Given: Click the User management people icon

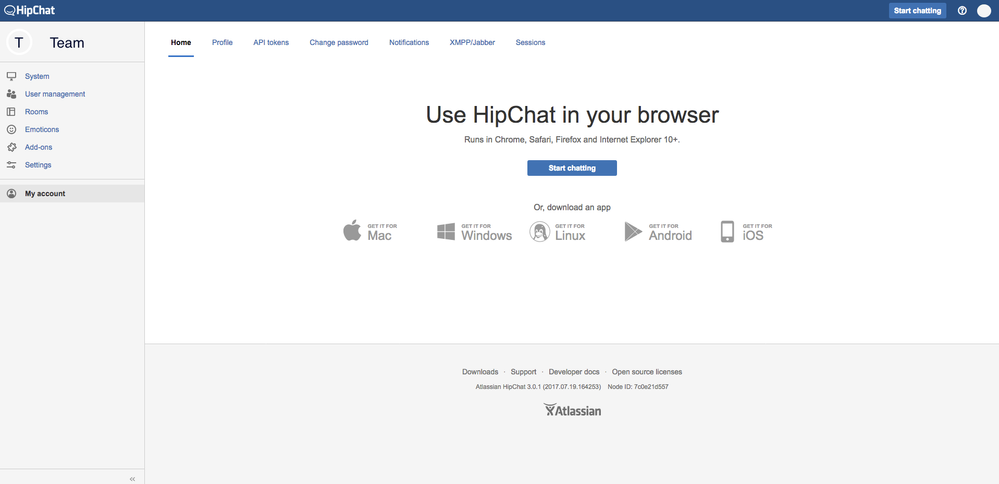Looking at the screenshot, I should pyautogui.click(x=11, y=94).
